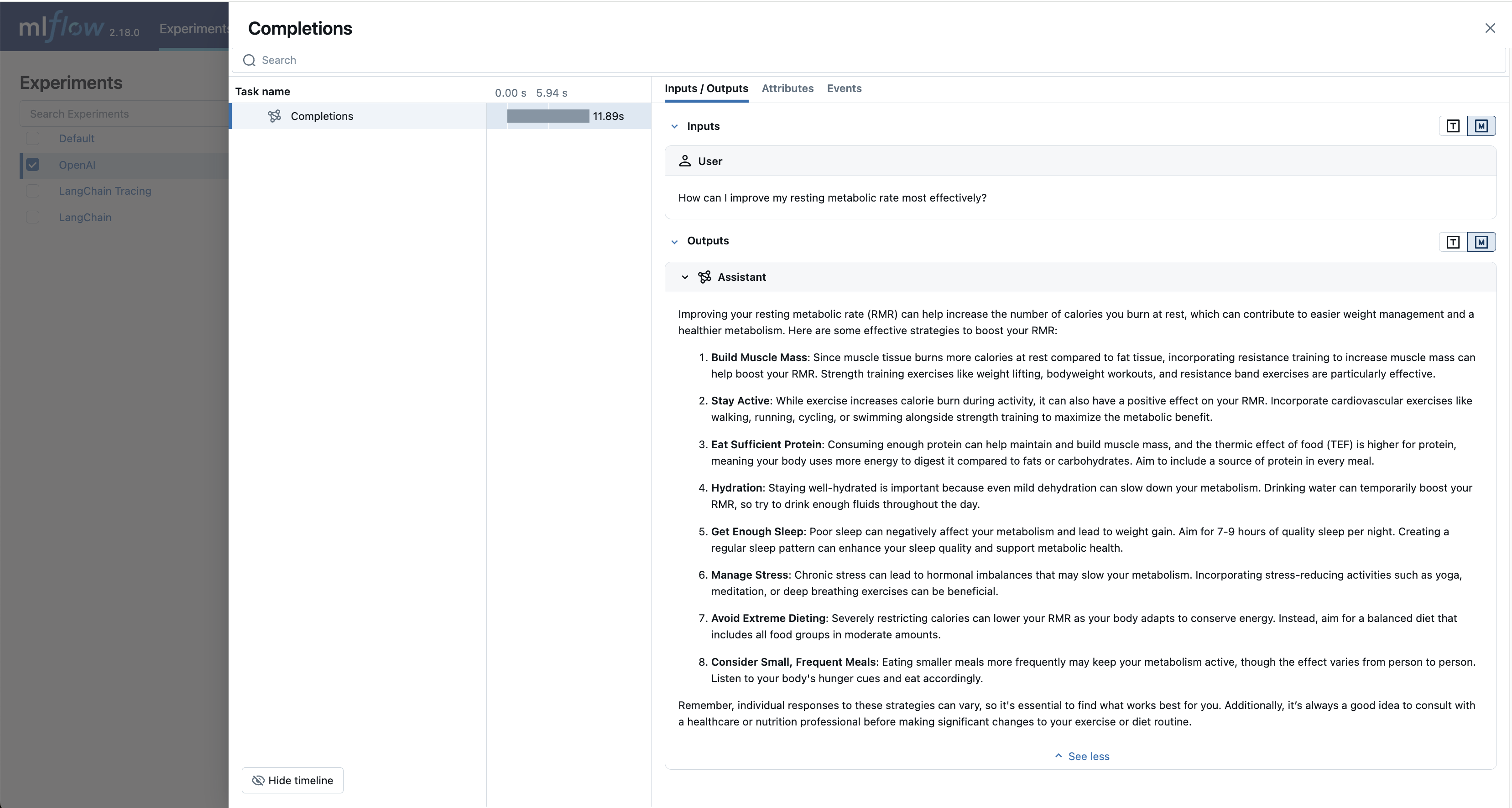Click the Search Experiments field
This screenshot has width=1512, height=808.
(124, 114)
